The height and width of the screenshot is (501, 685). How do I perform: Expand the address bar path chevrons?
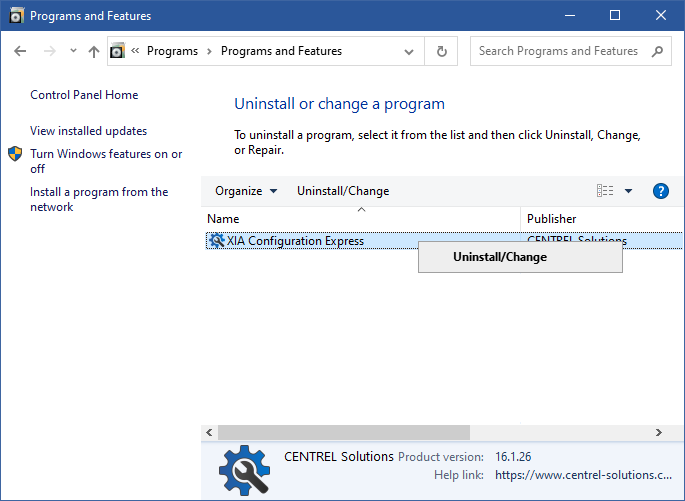[135, 51]
